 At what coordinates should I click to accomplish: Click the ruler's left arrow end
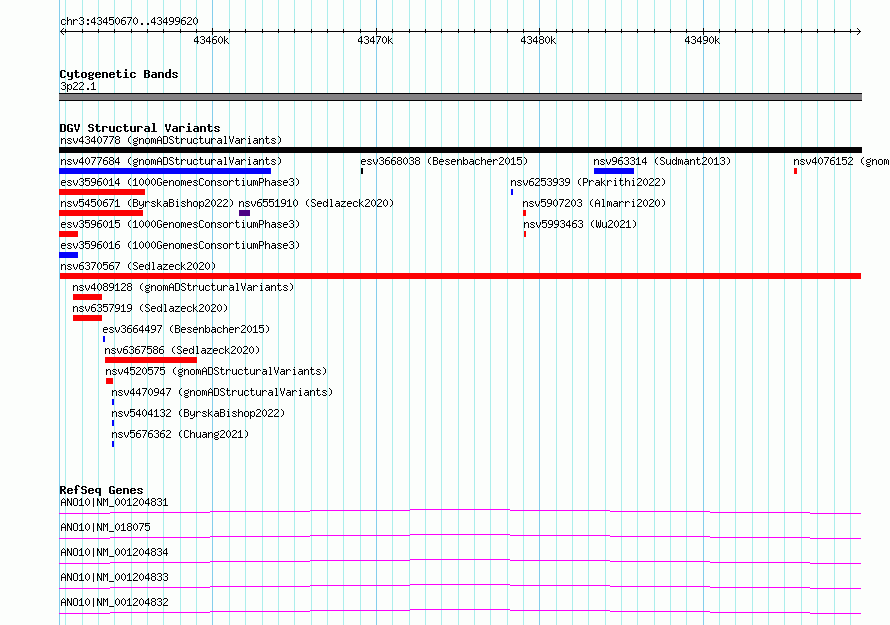pyautogui.click(x=62, y=32)
